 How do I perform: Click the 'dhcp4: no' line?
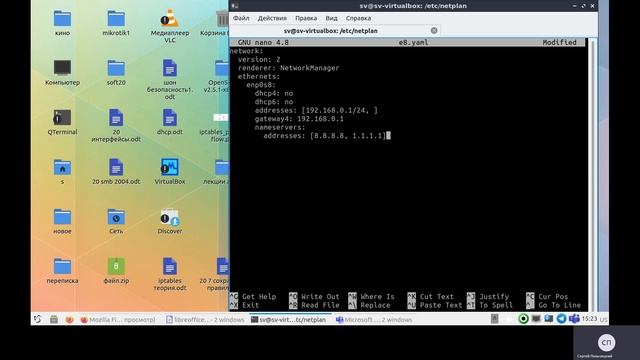click(274, 93)
